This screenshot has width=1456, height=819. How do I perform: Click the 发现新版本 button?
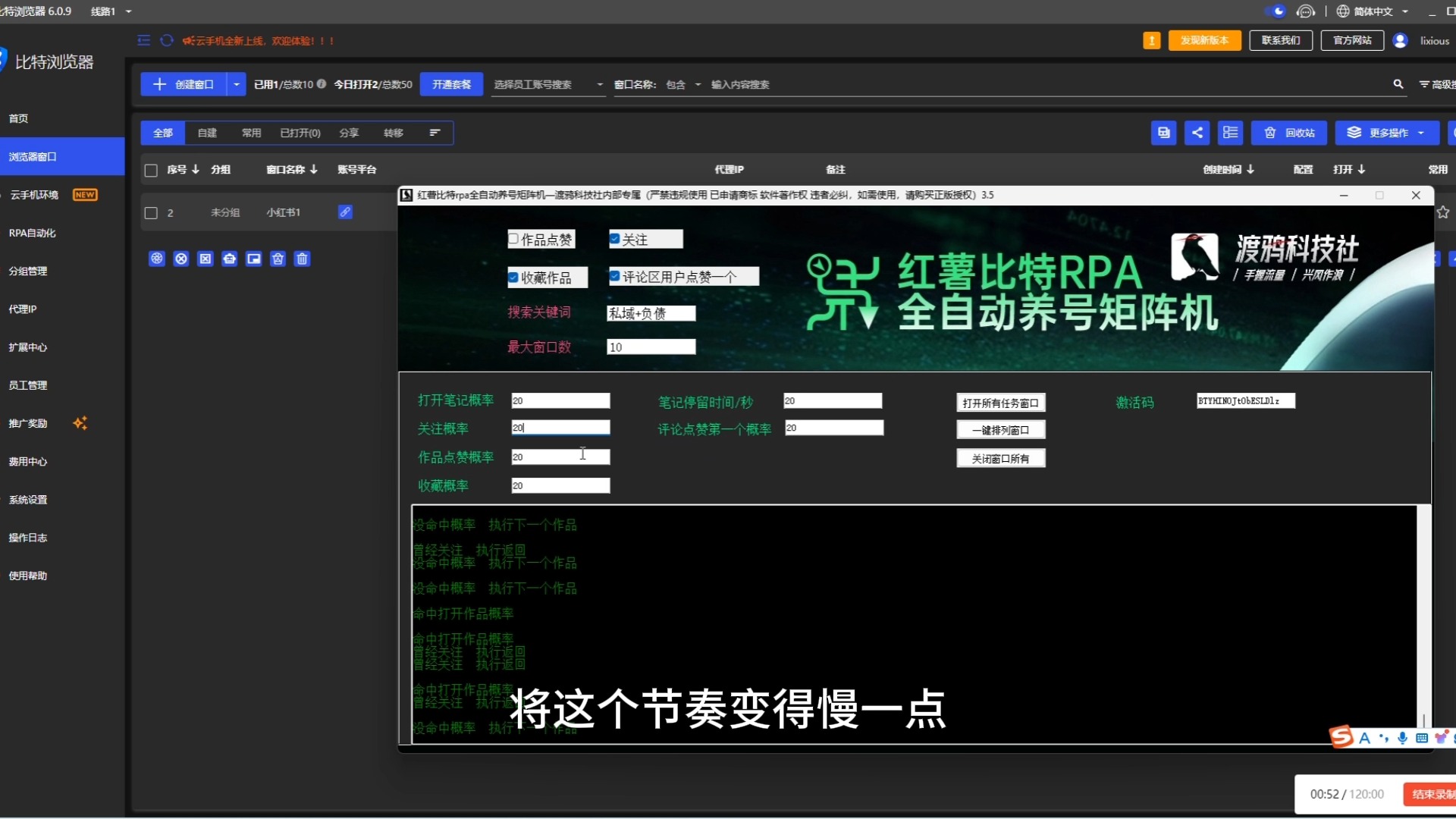pos(1204,40)
